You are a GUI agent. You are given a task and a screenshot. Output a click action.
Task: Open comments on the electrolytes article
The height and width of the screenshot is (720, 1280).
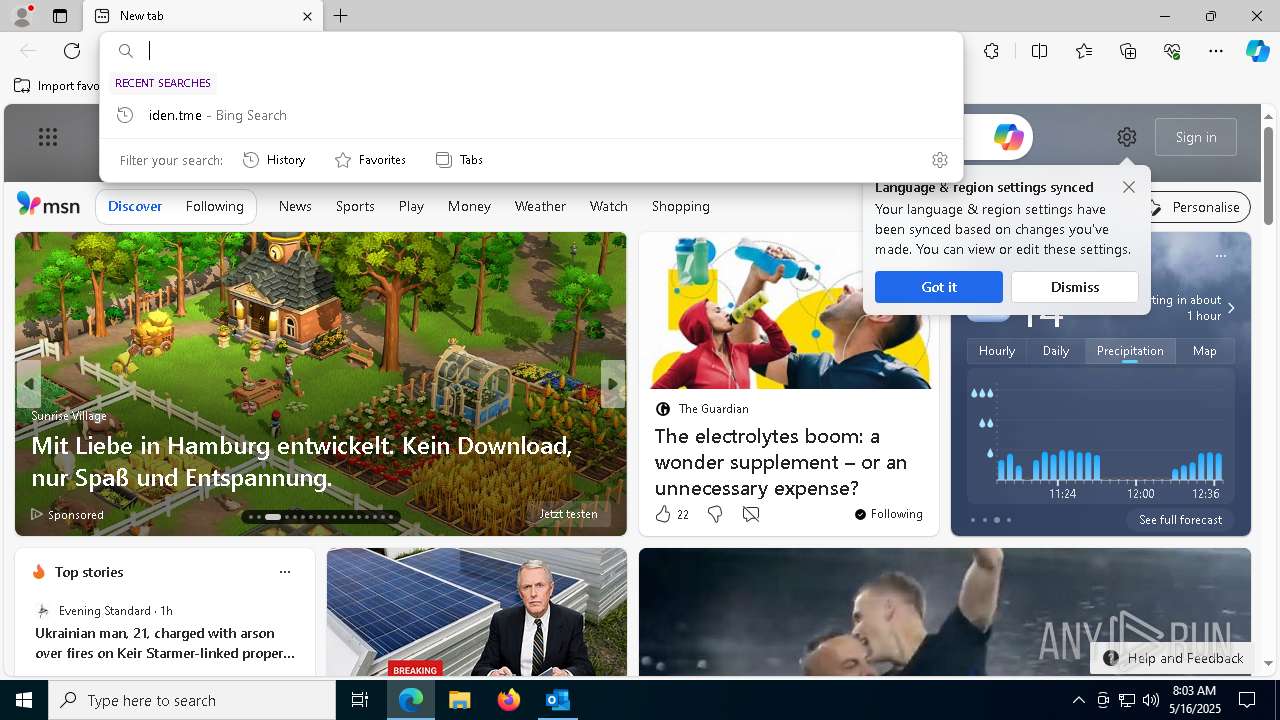pyautogui.click(x=751, y=514)
